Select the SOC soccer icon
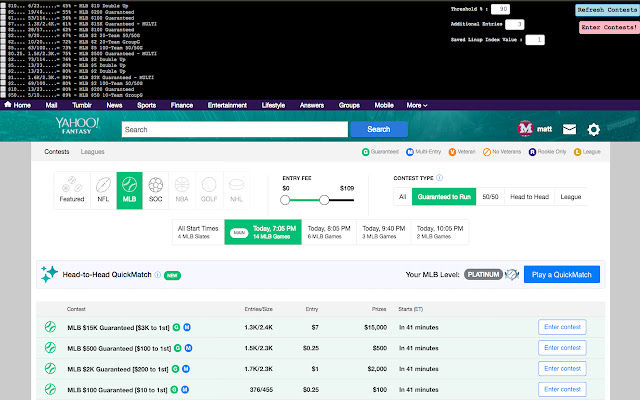 (x=156, y=185)
